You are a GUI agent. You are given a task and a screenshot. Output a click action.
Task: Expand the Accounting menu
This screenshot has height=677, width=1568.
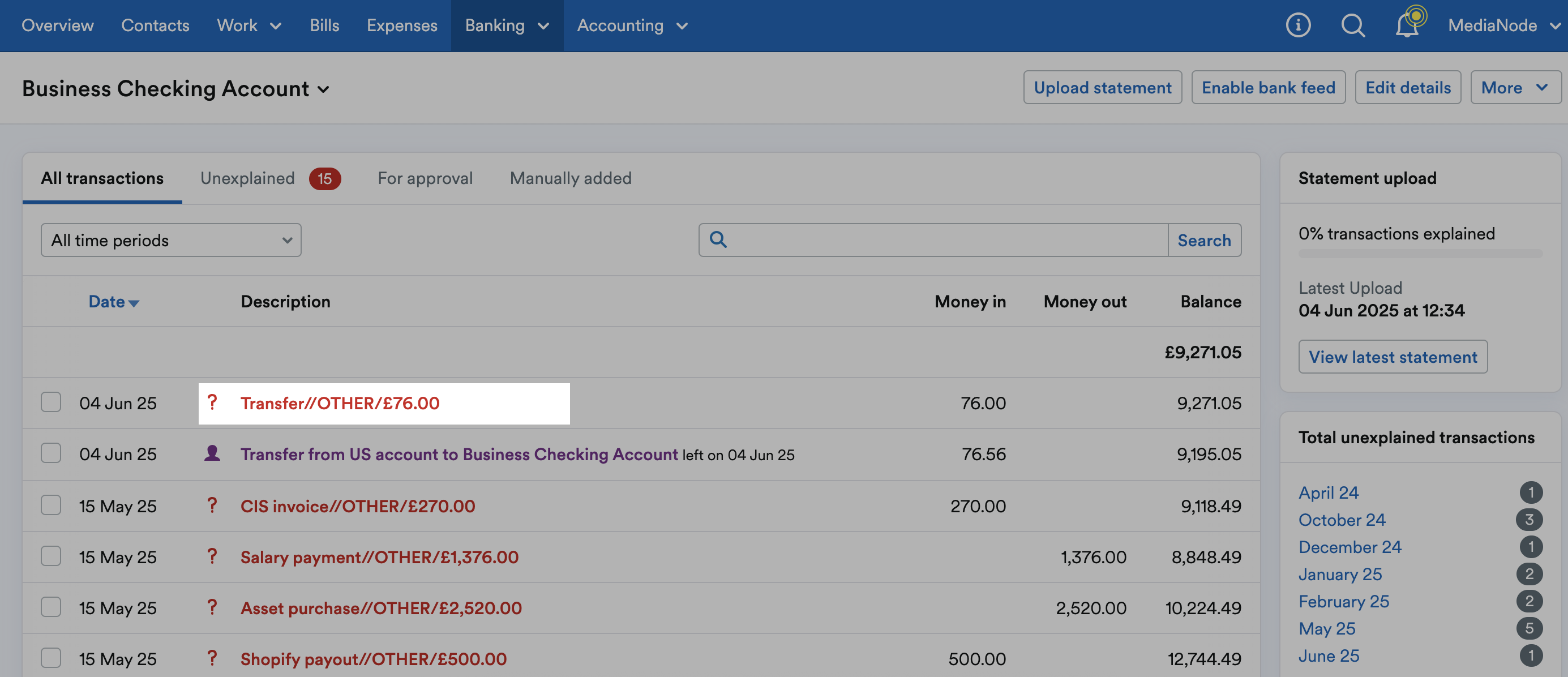point(632,25)
